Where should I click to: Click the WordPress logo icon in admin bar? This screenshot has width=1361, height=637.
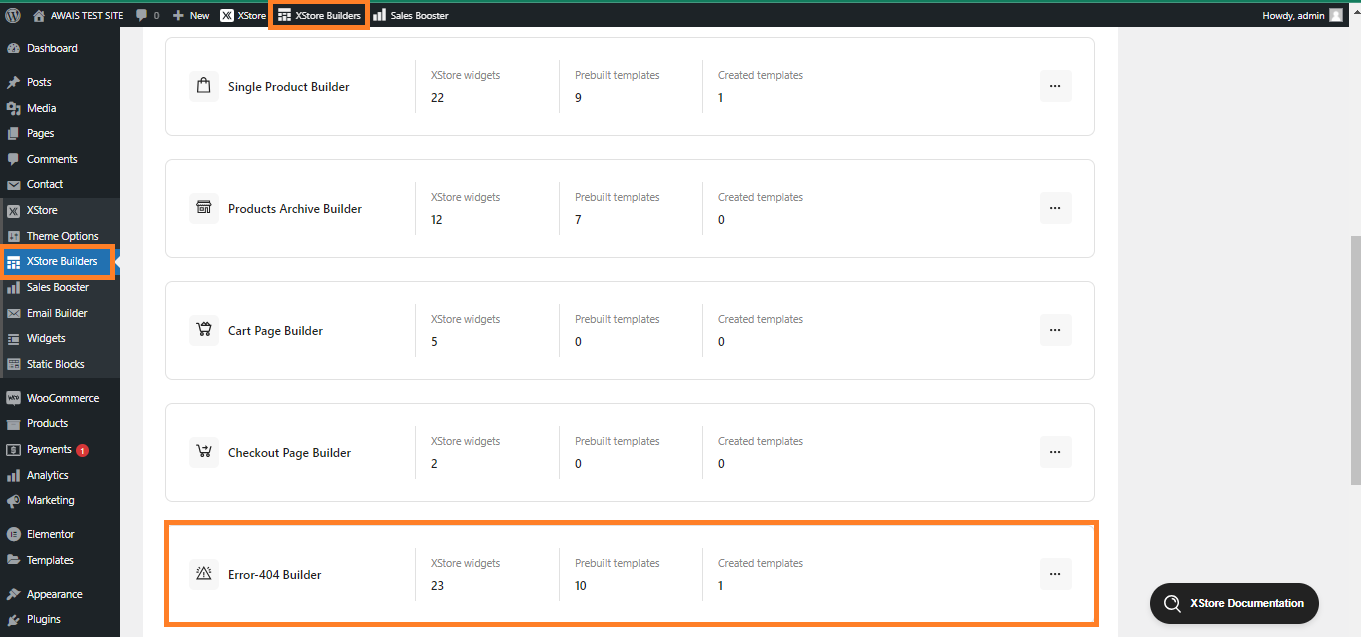pyautogui.click(x=13, y=15)
